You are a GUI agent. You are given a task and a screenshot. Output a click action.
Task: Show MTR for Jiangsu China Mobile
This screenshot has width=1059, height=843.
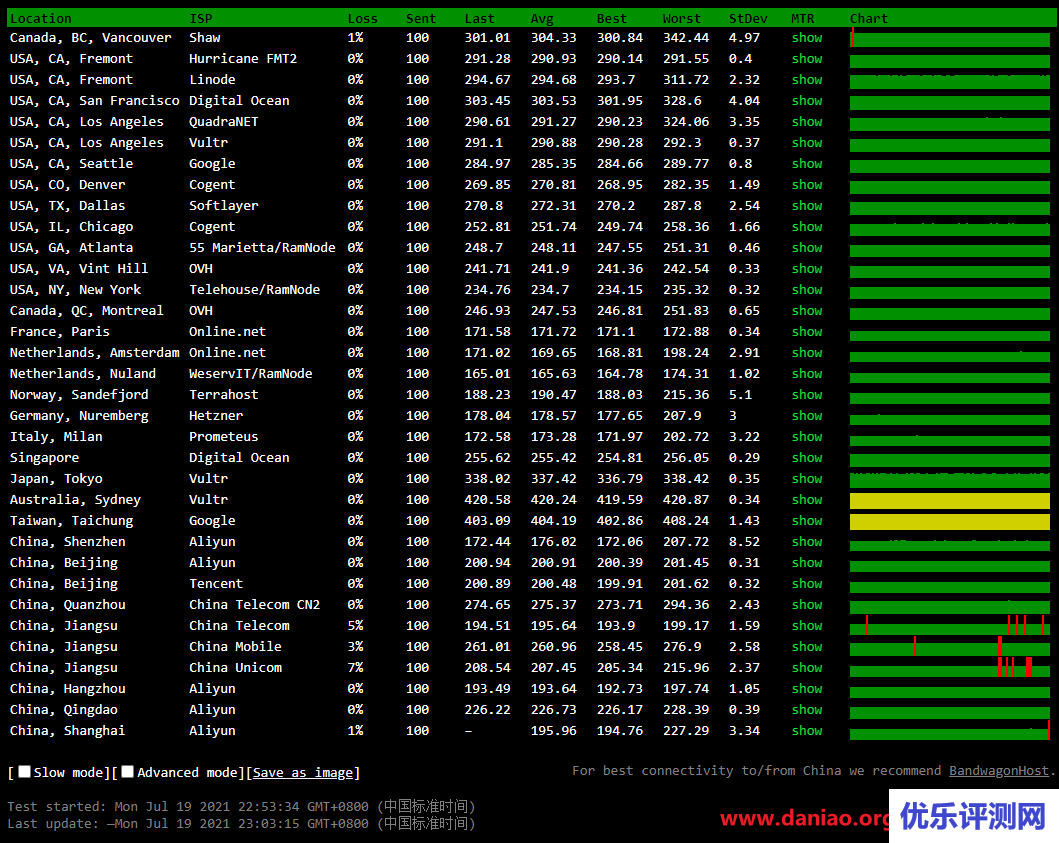[807, 646]
